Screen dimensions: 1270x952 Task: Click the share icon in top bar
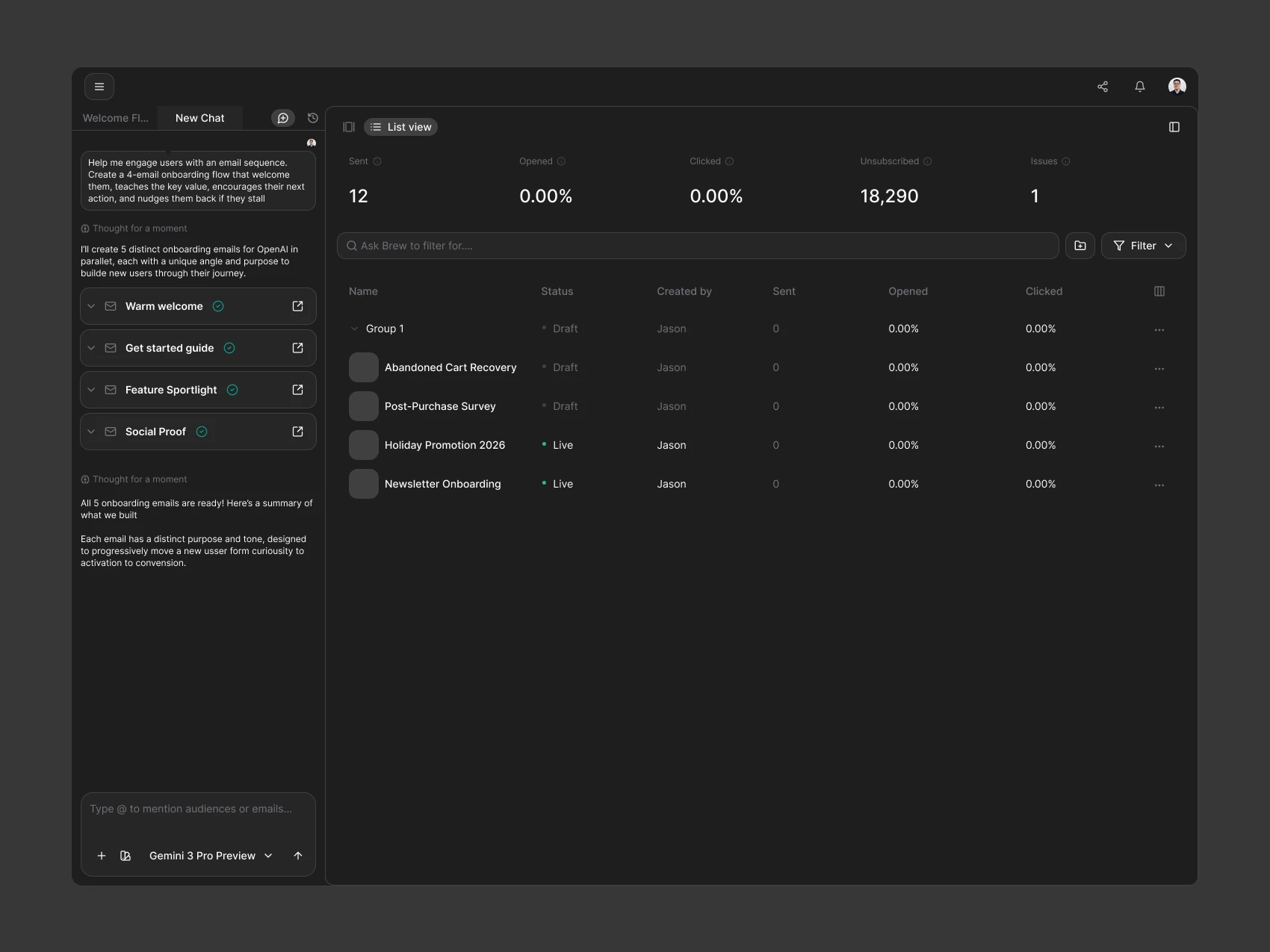pos(1103,87)
